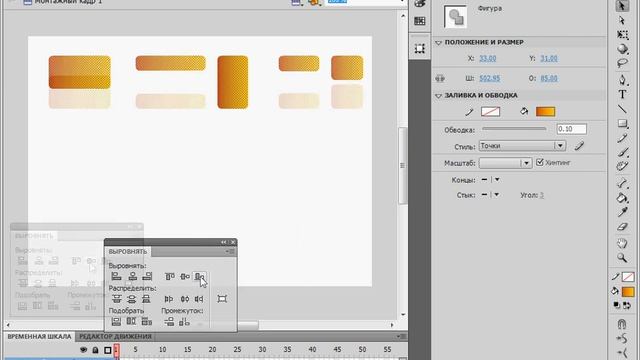Click distribute left edge icon
This screenshot has width=640, height=360.
coord(169,299)
